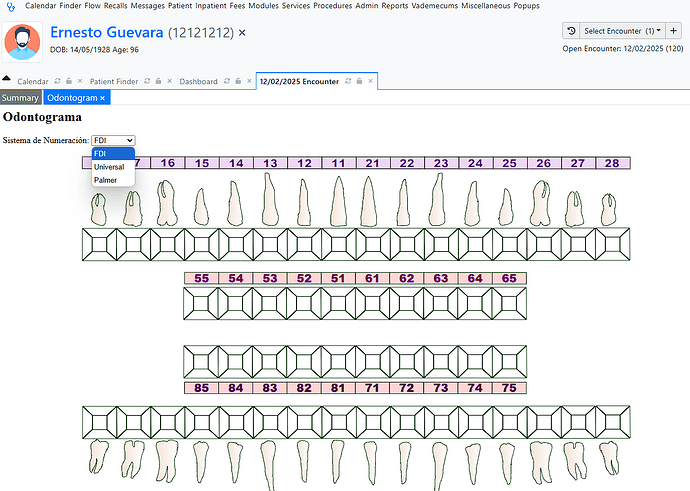Click center surface of tooth 11 diagram
690x491 pixels.
[338, 244]
